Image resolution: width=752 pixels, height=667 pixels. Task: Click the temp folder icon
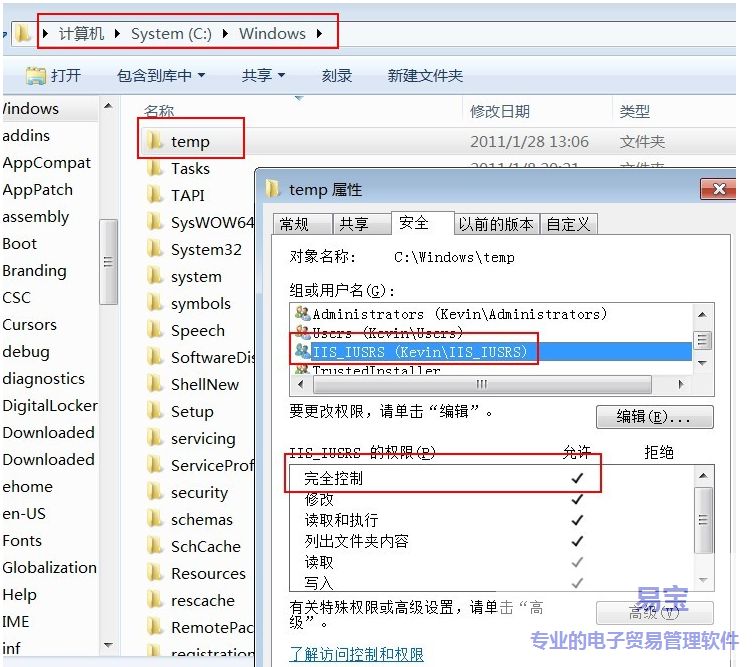pyautogui.click(x=155, y=142)
